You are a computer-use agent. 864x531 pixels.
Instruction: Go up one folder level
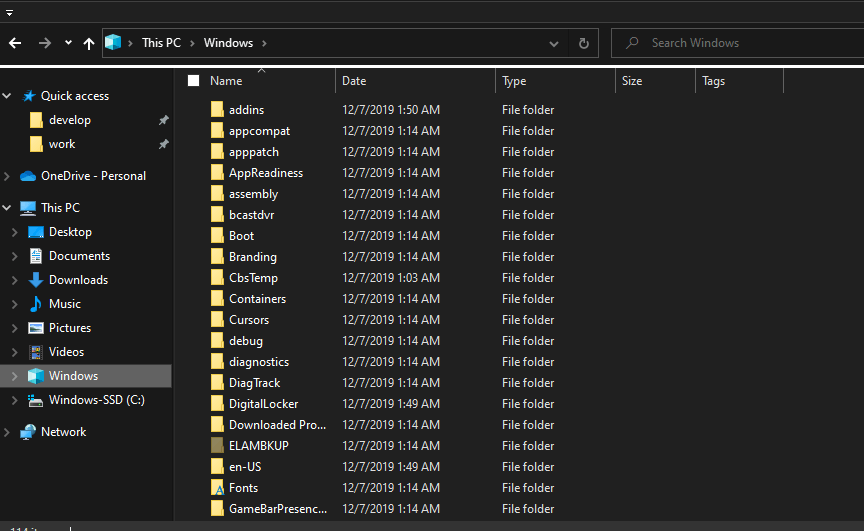coord(89,44)
